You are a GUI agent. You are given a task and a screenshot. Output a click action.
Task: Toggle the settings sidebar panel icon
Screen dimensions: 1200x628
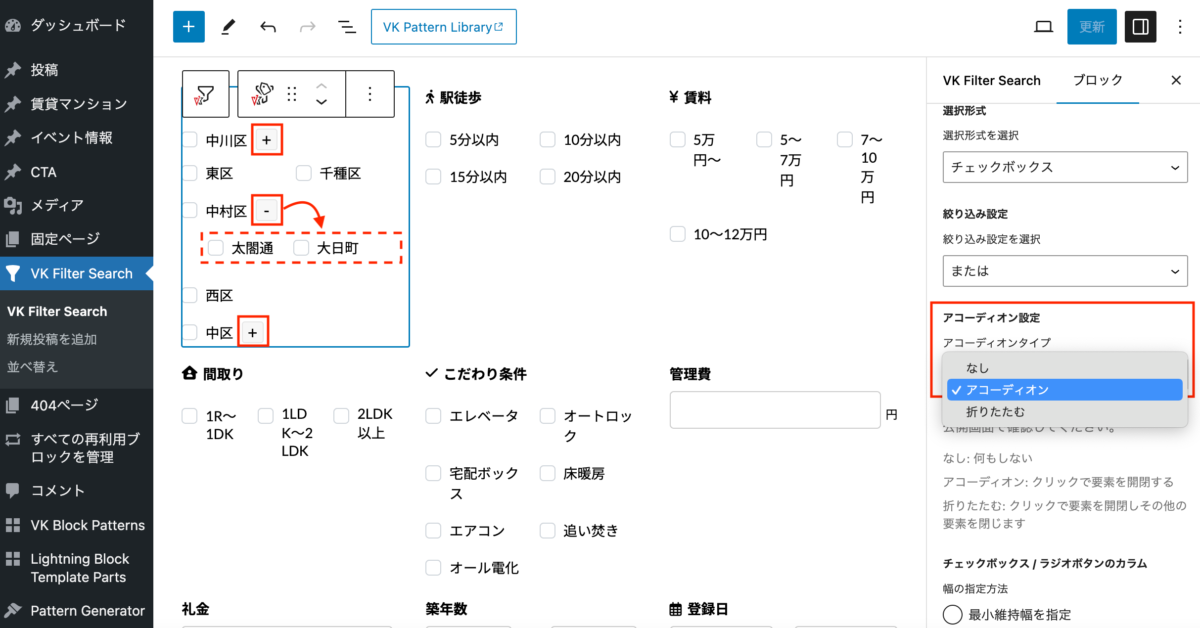(1140, 27)
